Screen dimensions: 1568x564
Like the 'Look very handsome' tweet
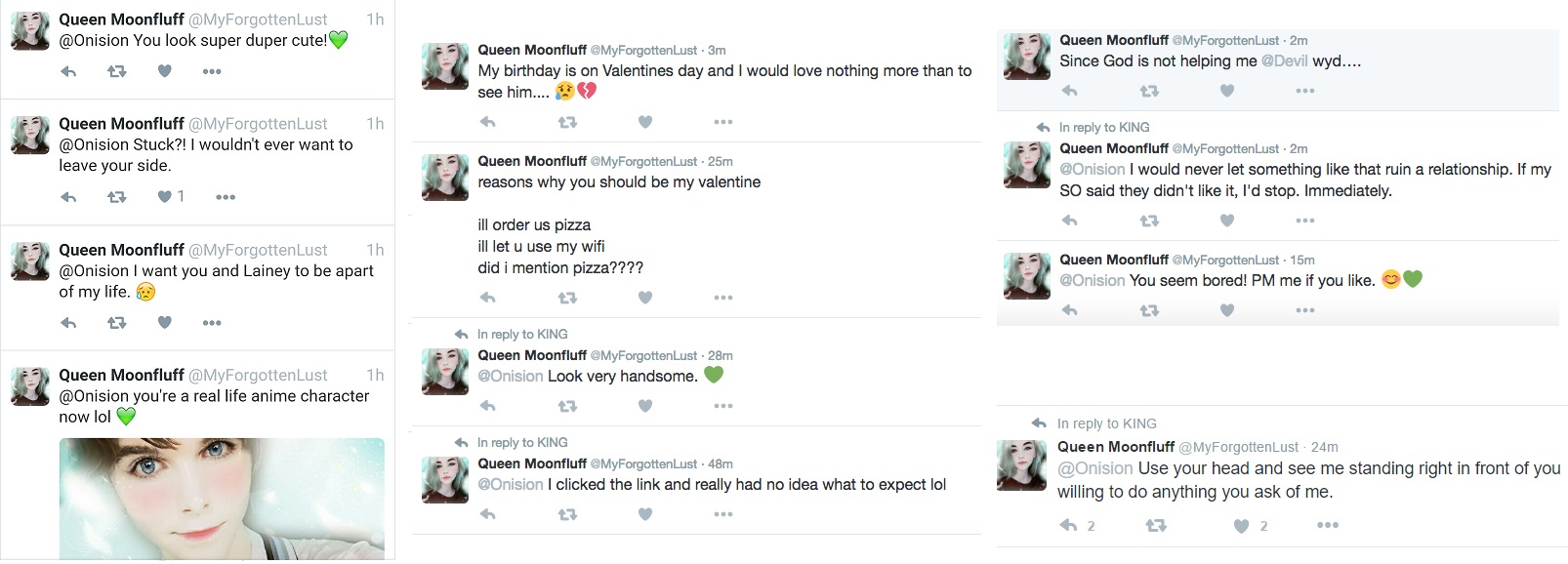click(644, 406)
